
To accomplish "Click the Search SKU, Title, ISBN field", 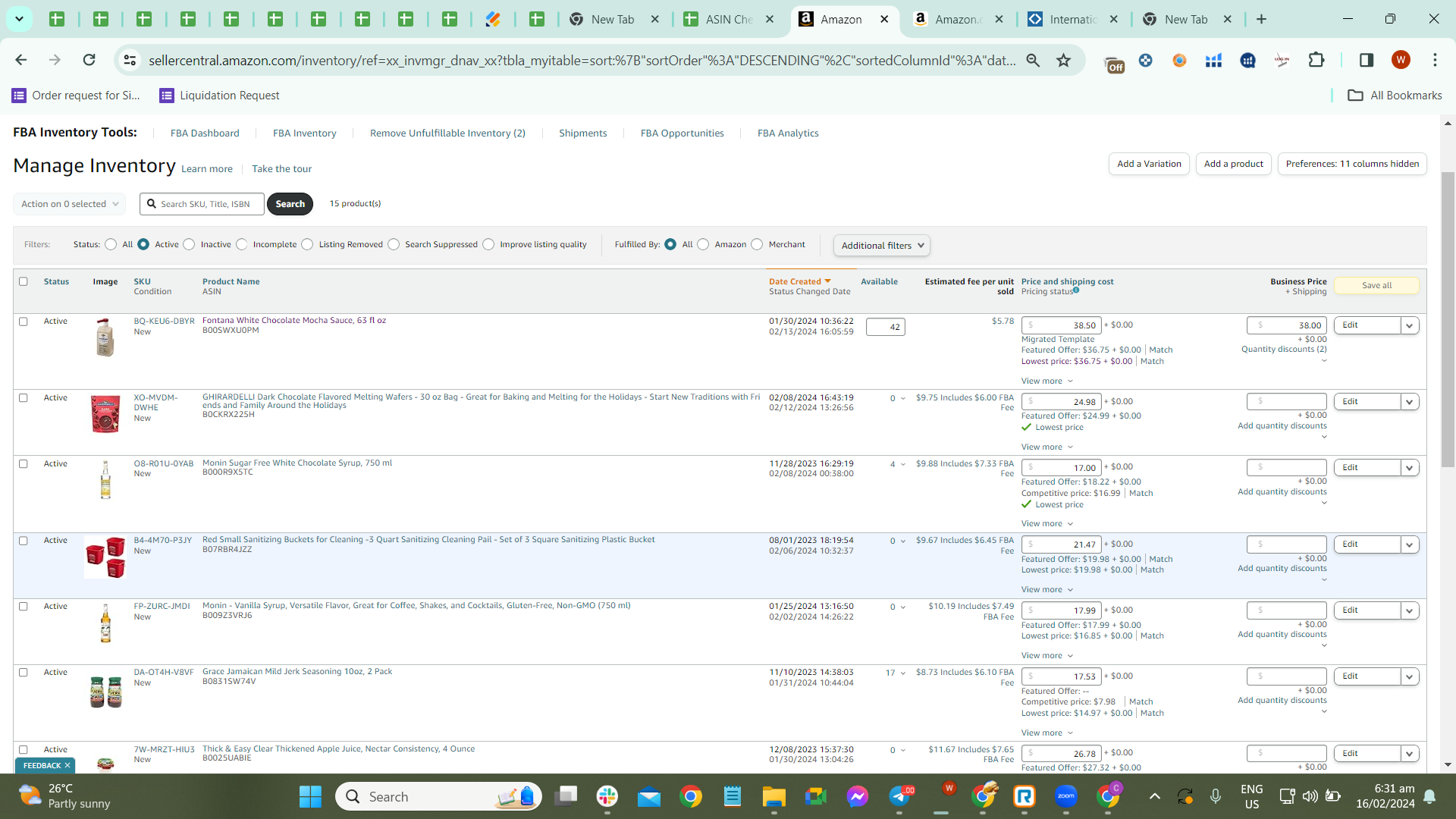I will [202, 204].
